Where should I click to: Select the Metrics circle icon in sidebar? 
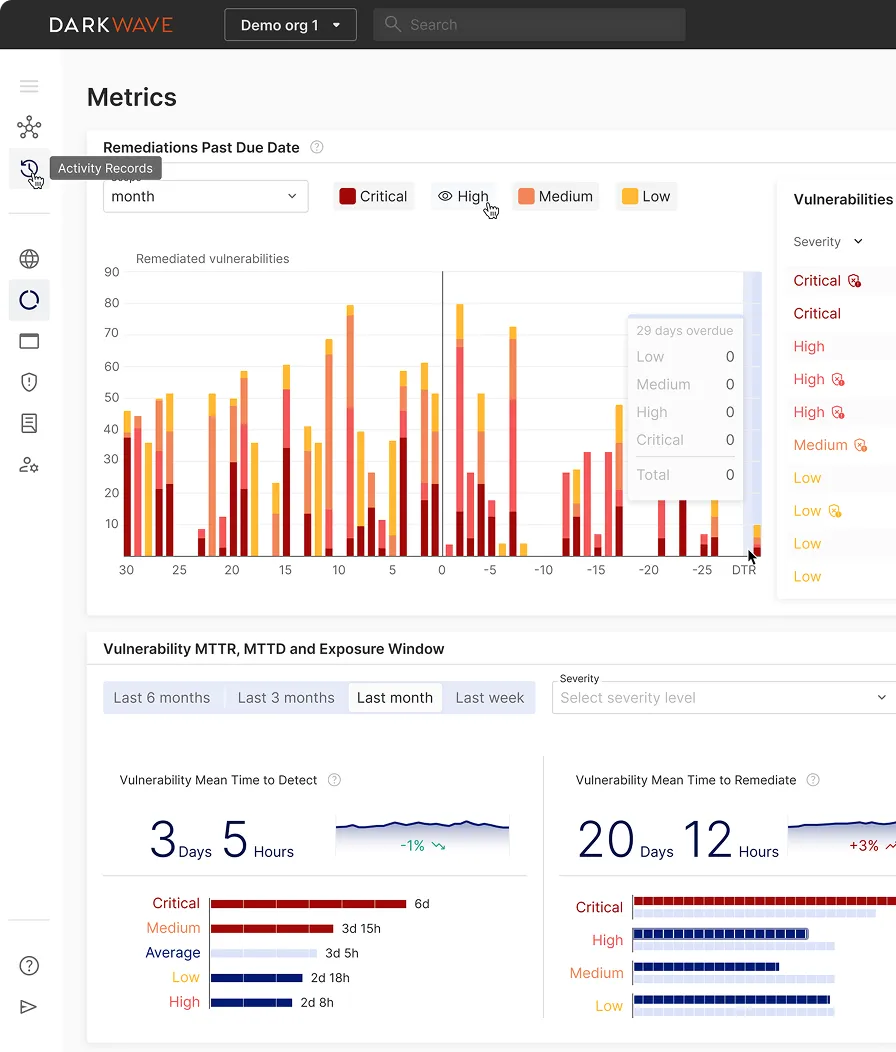click(29, 300)
